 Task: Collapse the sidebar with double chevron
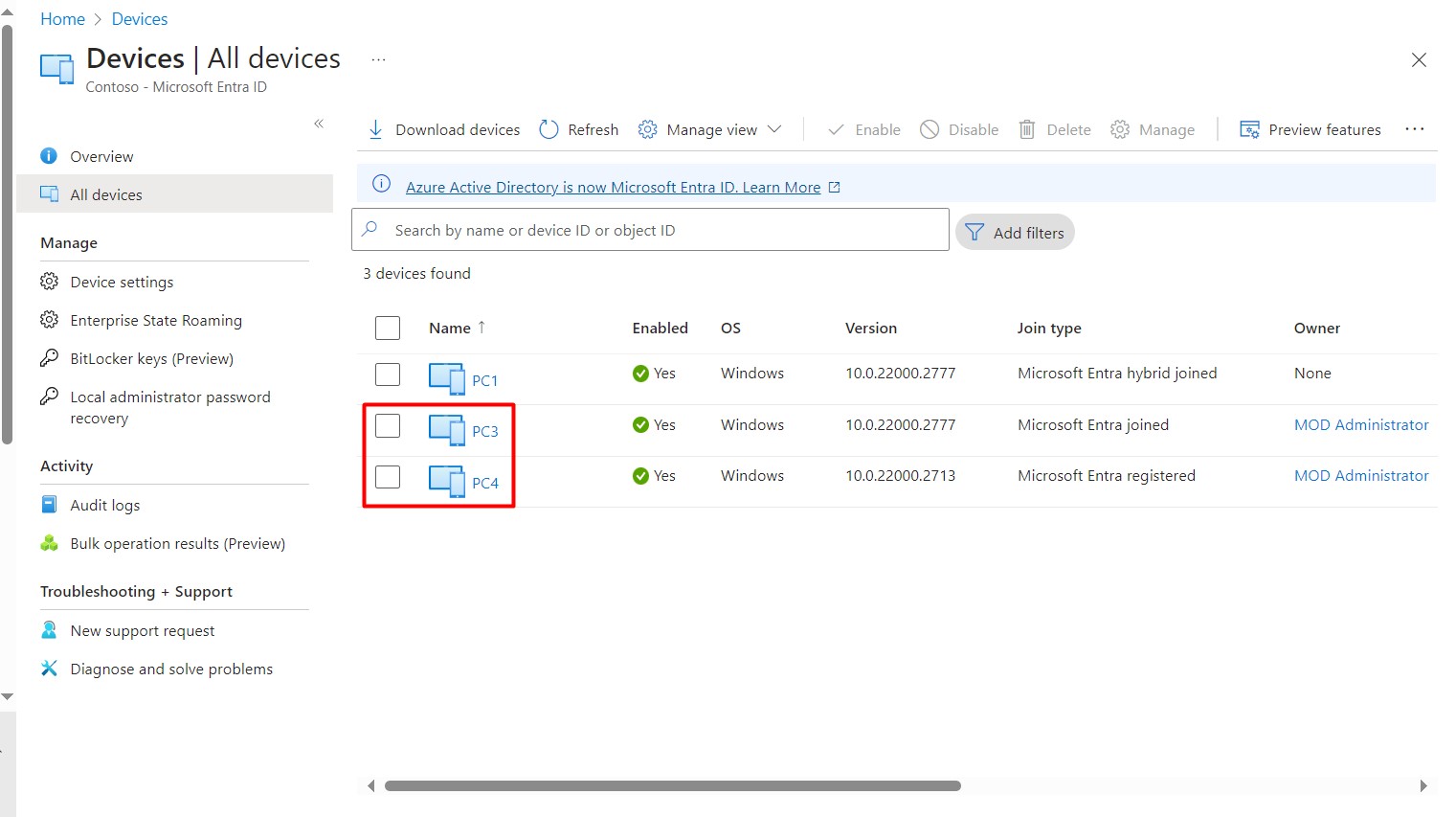coord(319,123)
